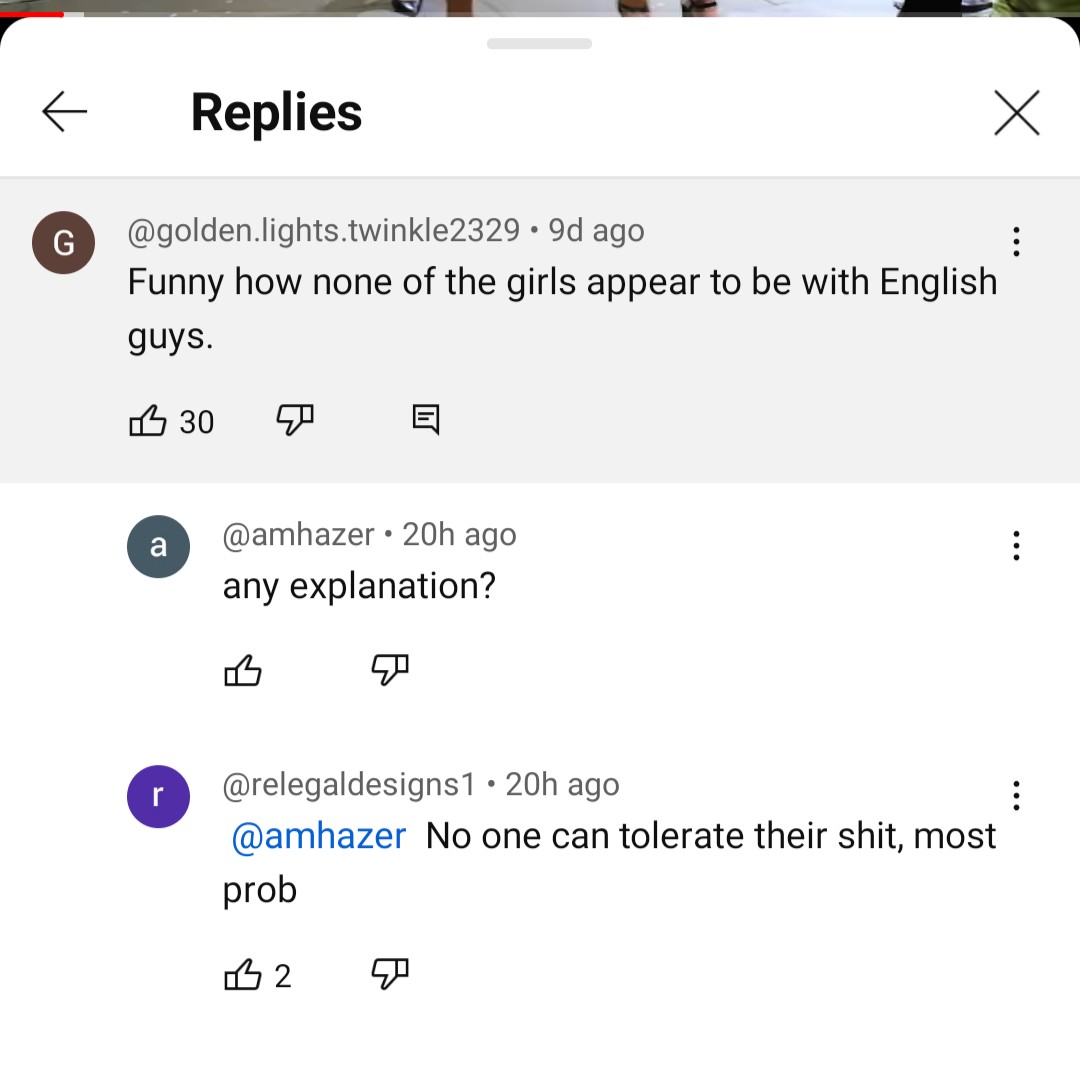1080x1082 pixels.
Task: Dislike the relegaldesigns1 reply
Action: [x=390, y=974]
